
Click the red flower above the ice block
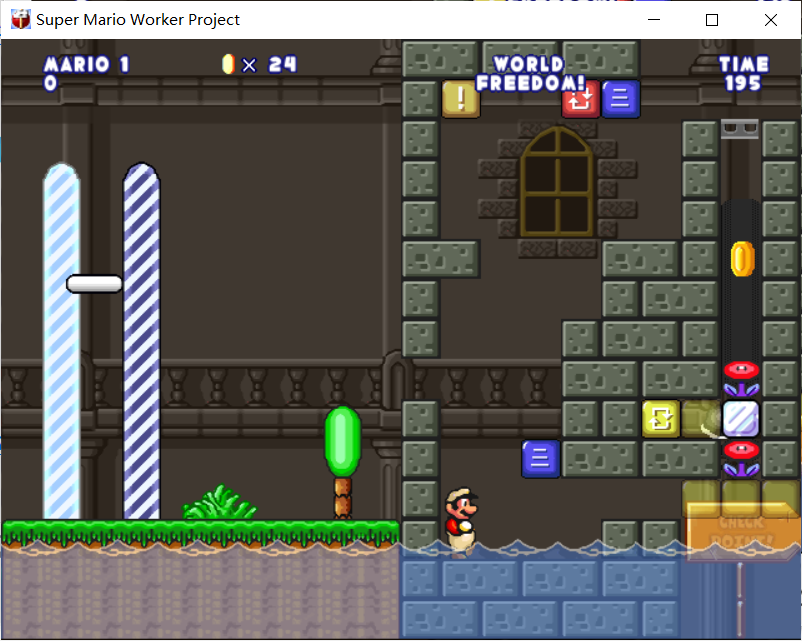[741, 379]
